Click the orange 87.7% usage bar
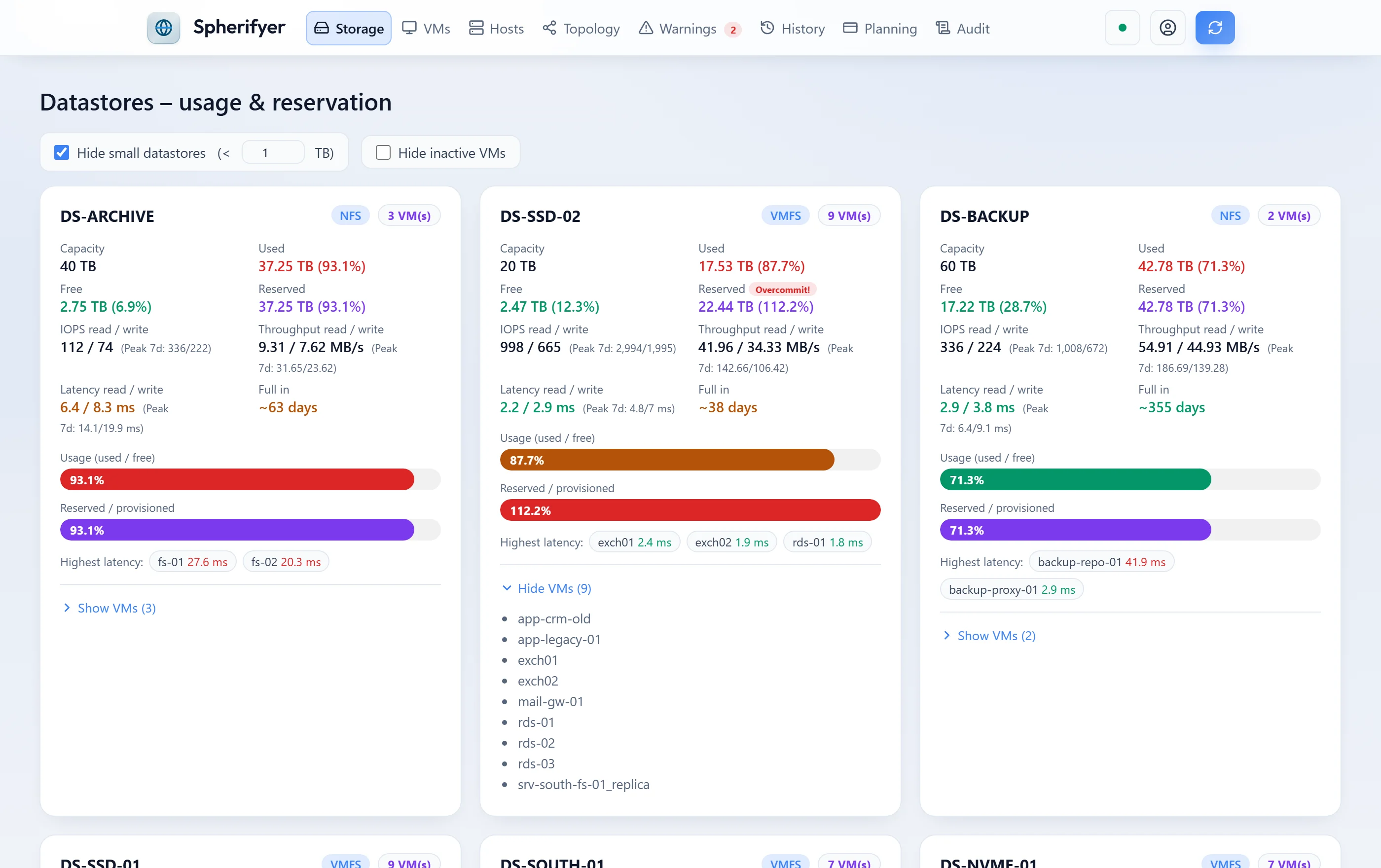The image size is (1381, 868). click(x=667, y=460)
